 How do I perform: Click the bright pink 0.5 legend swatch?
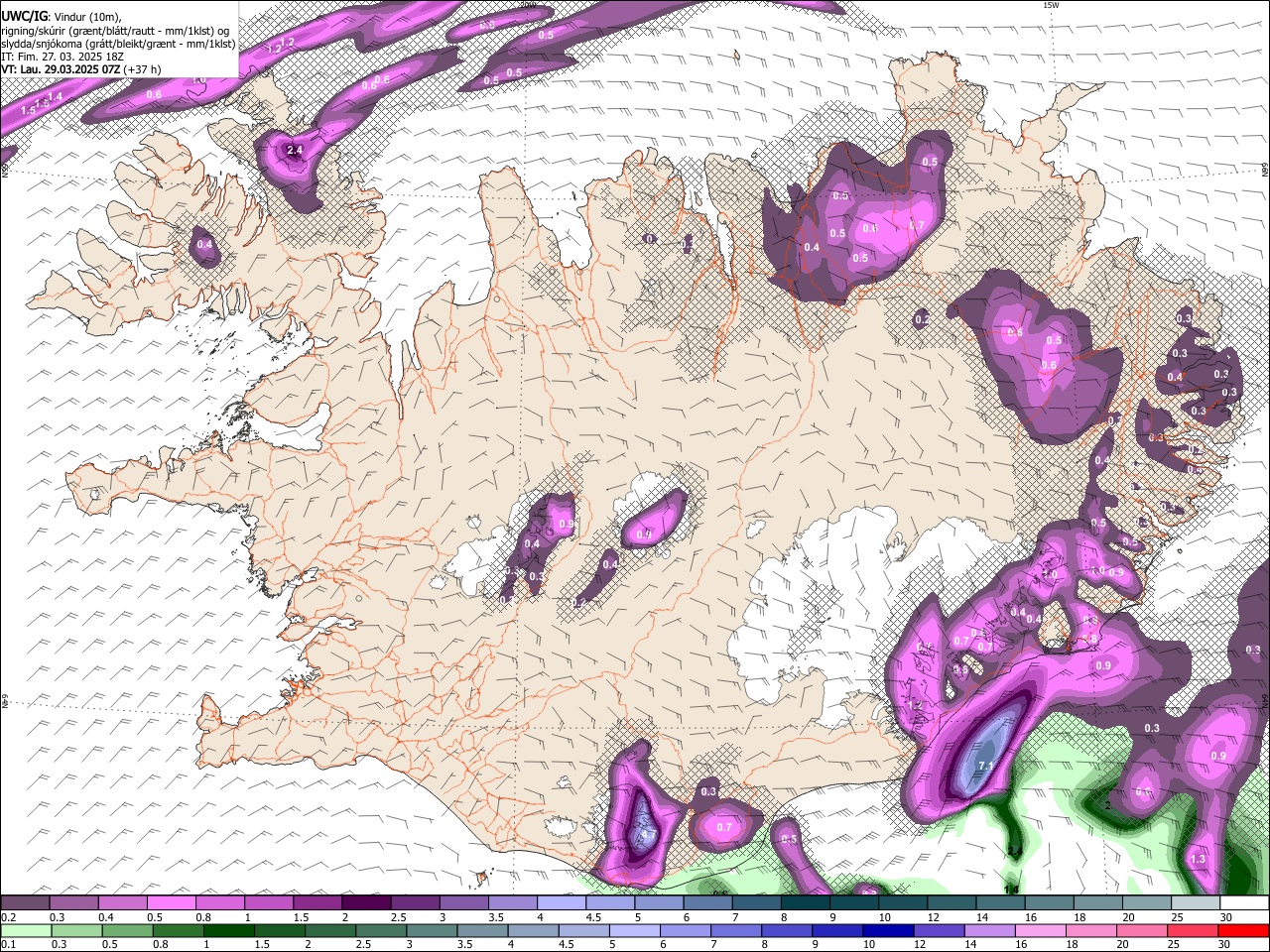(x=171, y=903)
